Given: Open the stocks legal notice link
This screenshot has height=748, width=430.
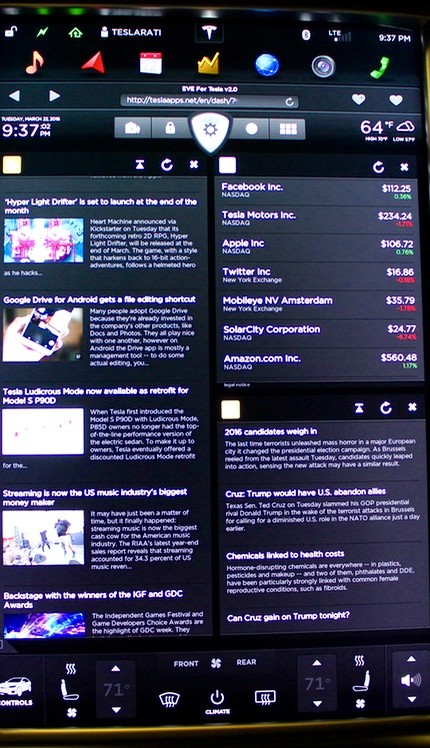Looking at the screenshot, I should (x=236, y=384).
